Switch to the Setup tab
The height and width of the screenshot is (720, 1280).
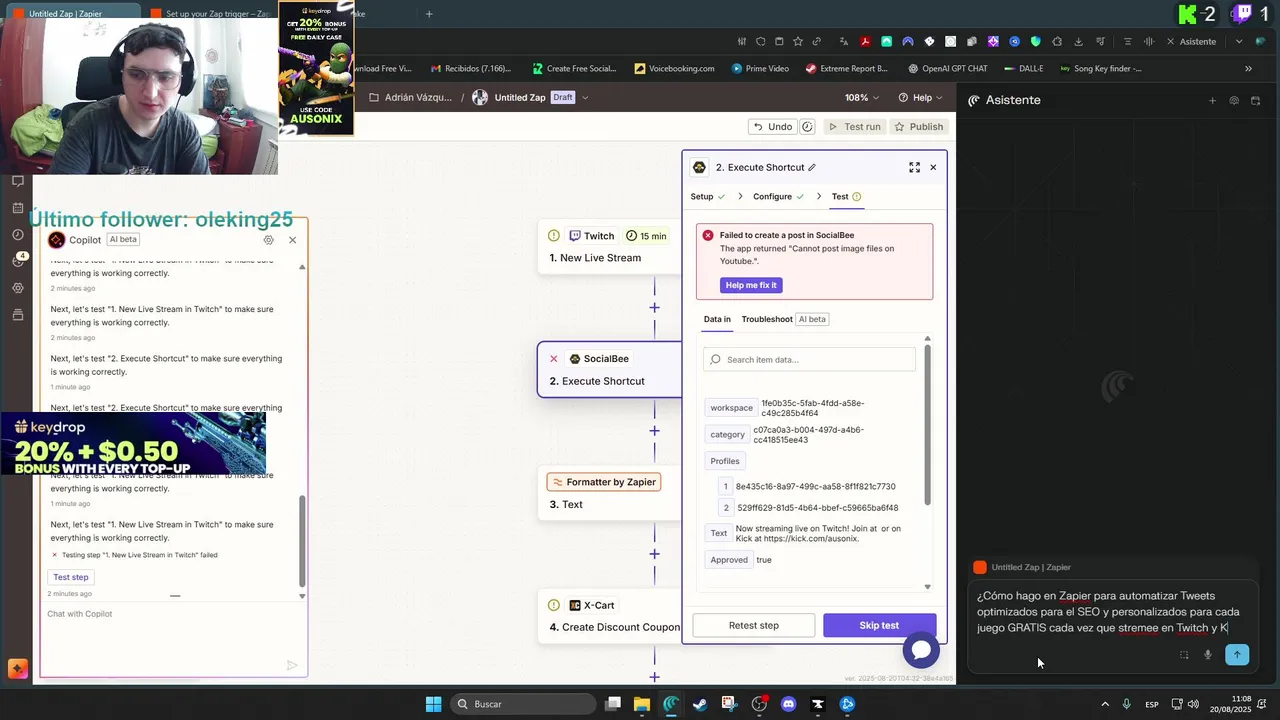click(x=708, y=196)
